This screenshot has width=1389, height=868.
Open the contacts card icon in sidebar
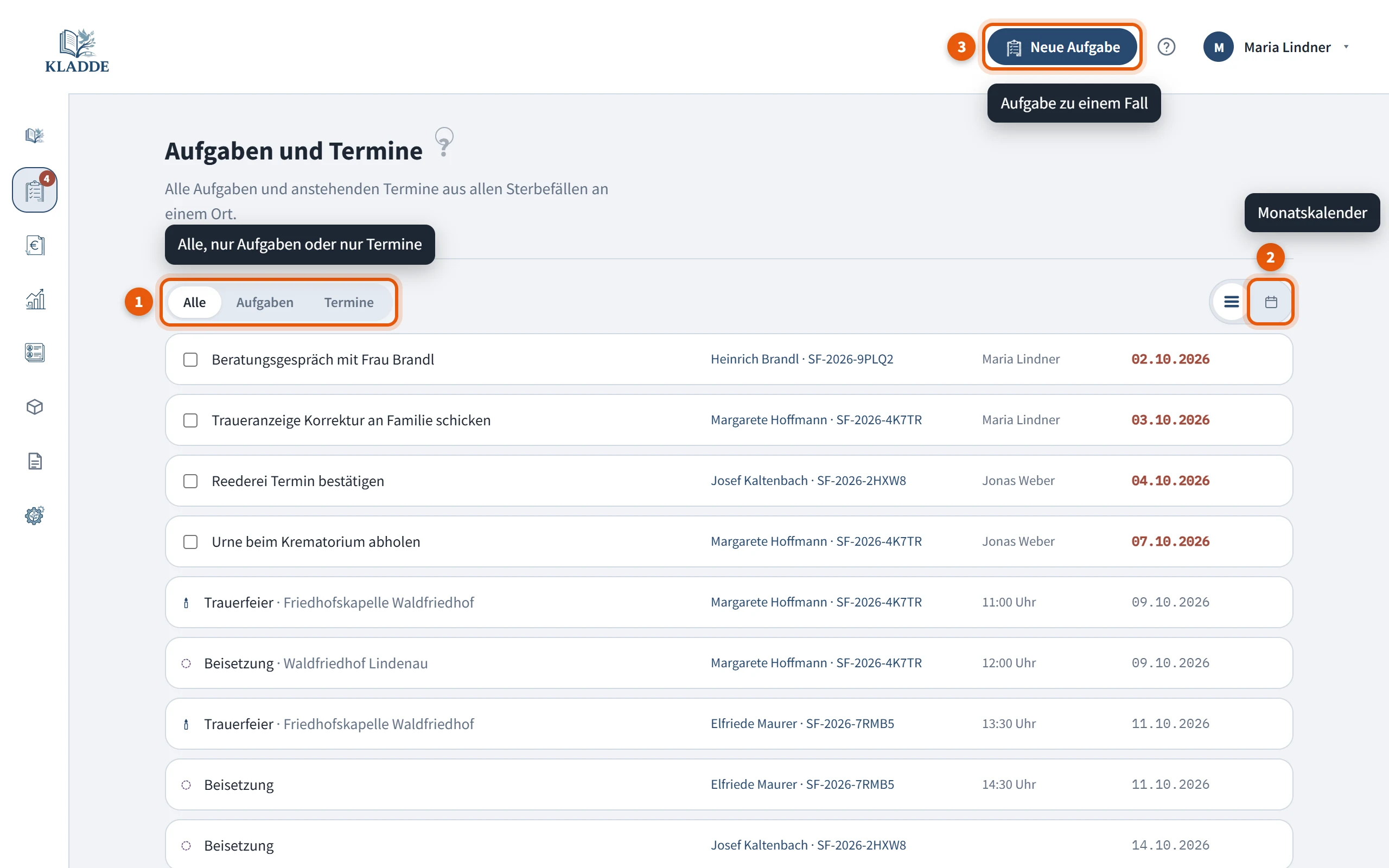pos(34,353)
